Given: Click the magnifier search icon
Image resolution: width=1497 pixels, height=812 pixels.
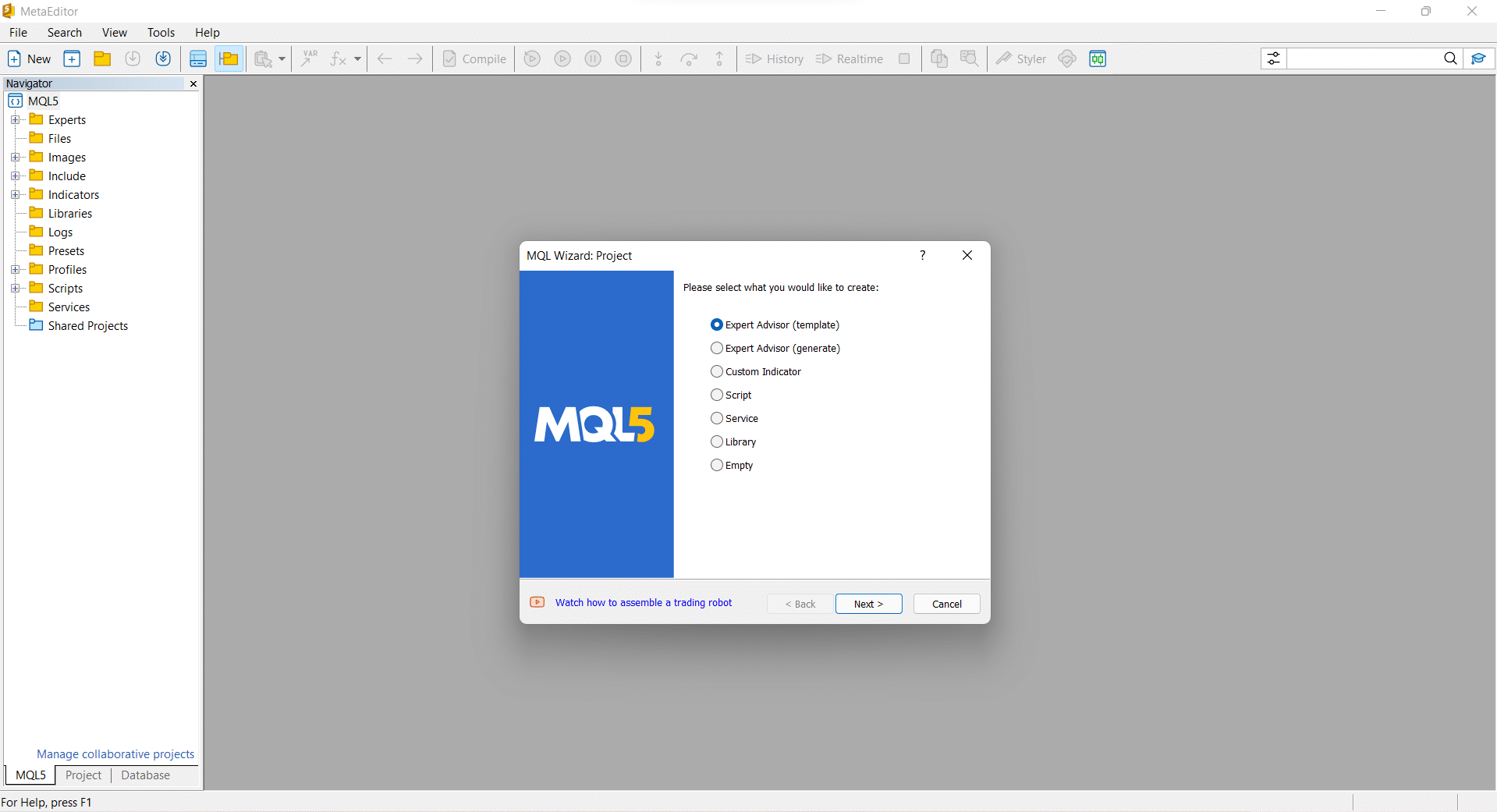Looking at the screenshot, I should [x=1450, y=59].
